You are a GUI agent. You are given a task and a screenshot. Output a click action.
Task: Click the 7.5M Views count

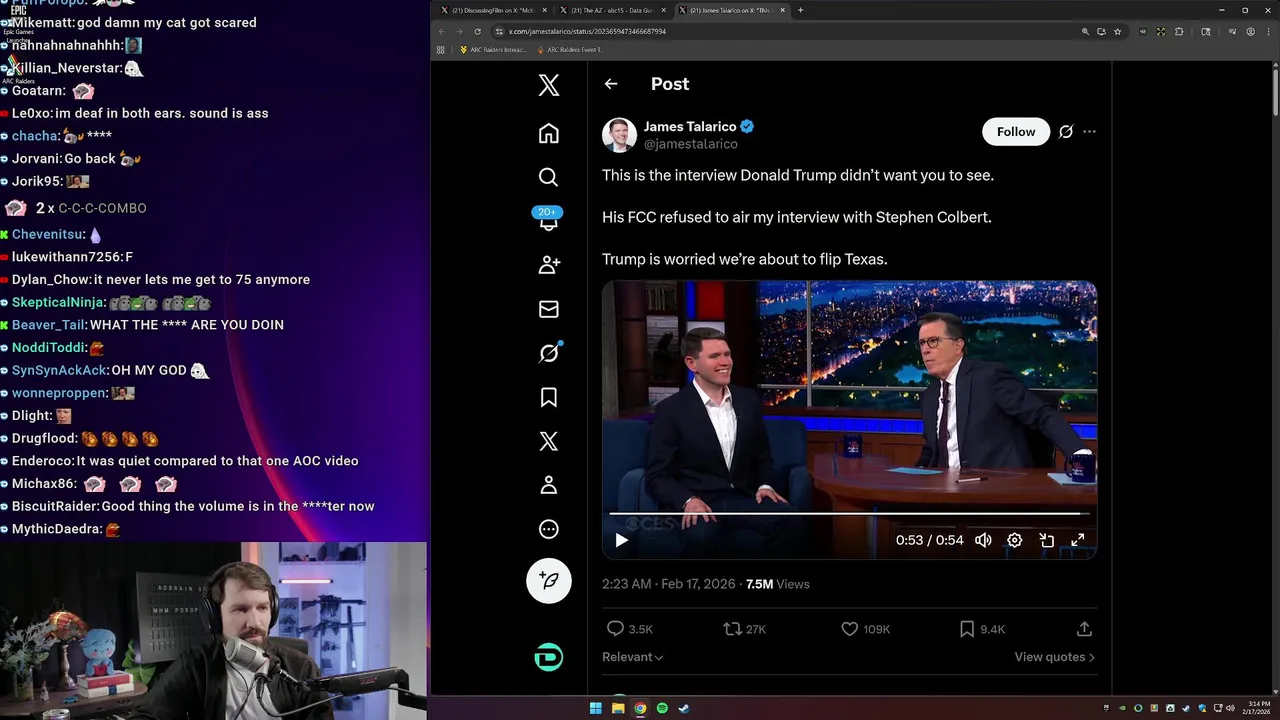point(778,584)
